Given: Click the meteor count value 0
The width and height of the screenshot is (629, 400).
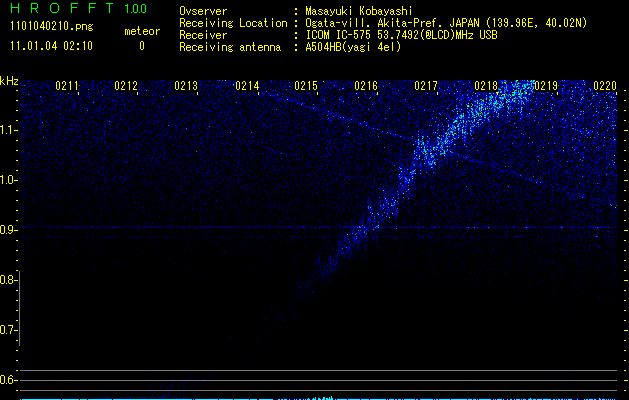Looking at the screenshot, I should click(142, 46).
